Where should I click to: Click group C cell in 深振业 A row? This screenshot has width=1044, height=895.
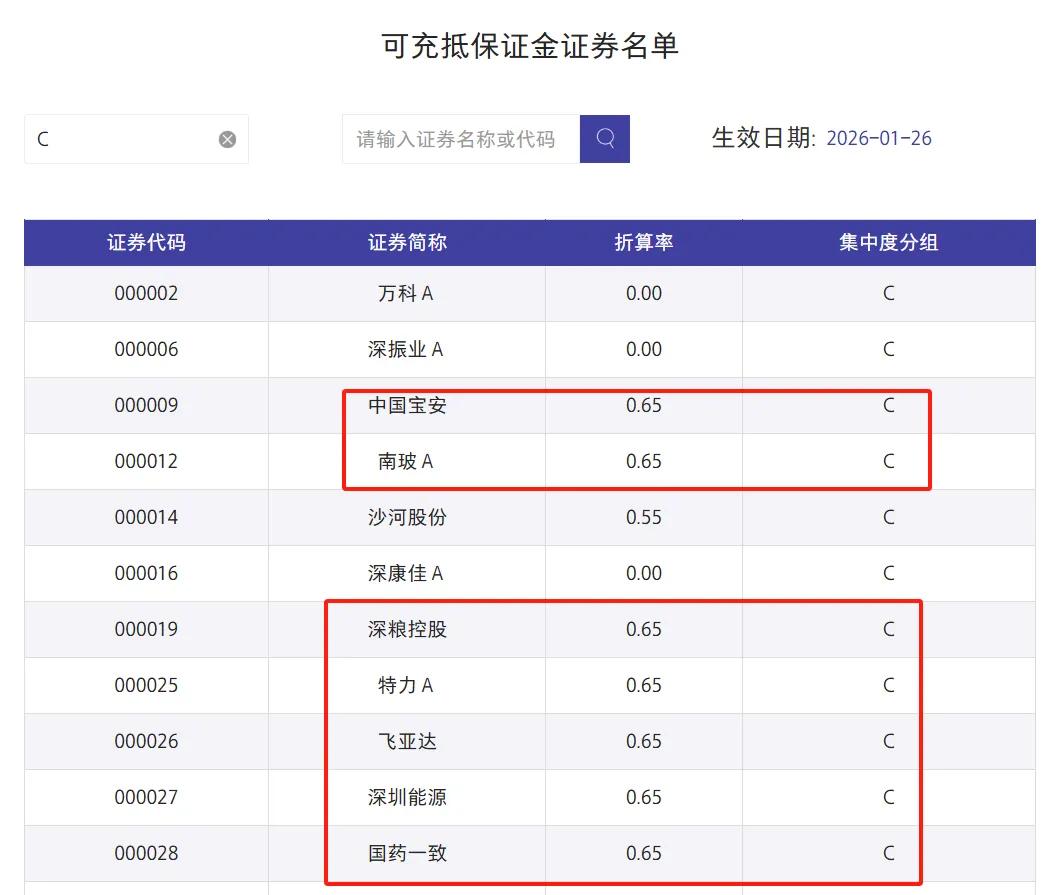pyautogui.click(x=888, y=349)
